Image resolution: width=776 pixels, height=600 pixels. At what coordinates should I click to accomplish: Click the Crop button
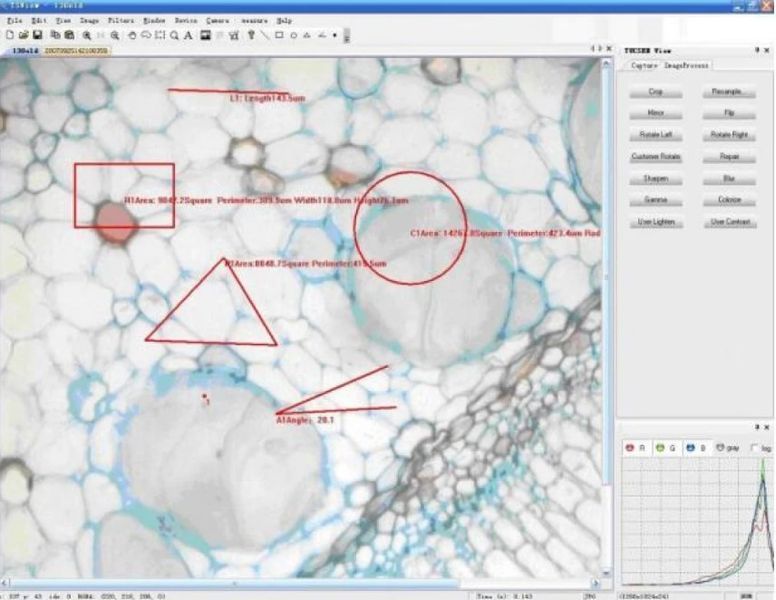pos(656,92)
